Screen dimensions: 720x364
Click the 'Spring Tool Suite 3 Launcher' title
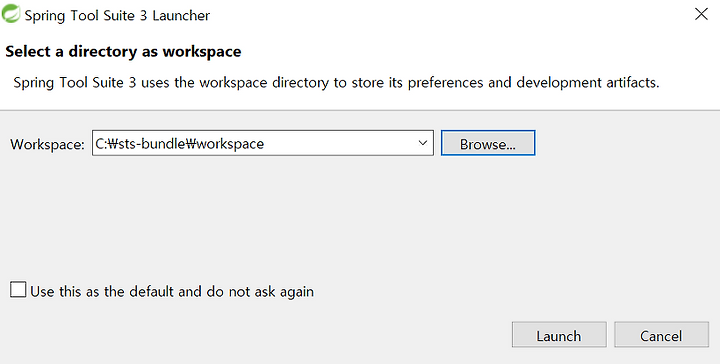tap(117, 15)
